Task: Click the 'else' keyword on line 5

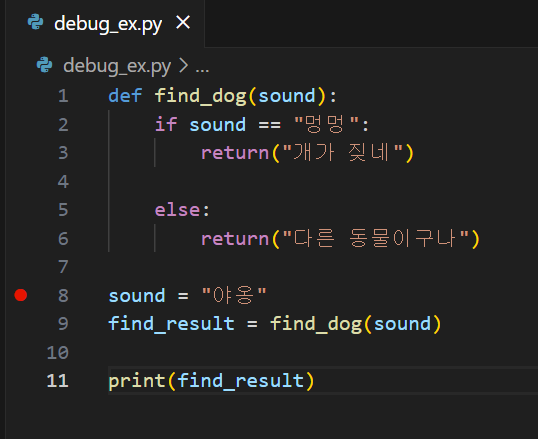Action: [177, 210]
